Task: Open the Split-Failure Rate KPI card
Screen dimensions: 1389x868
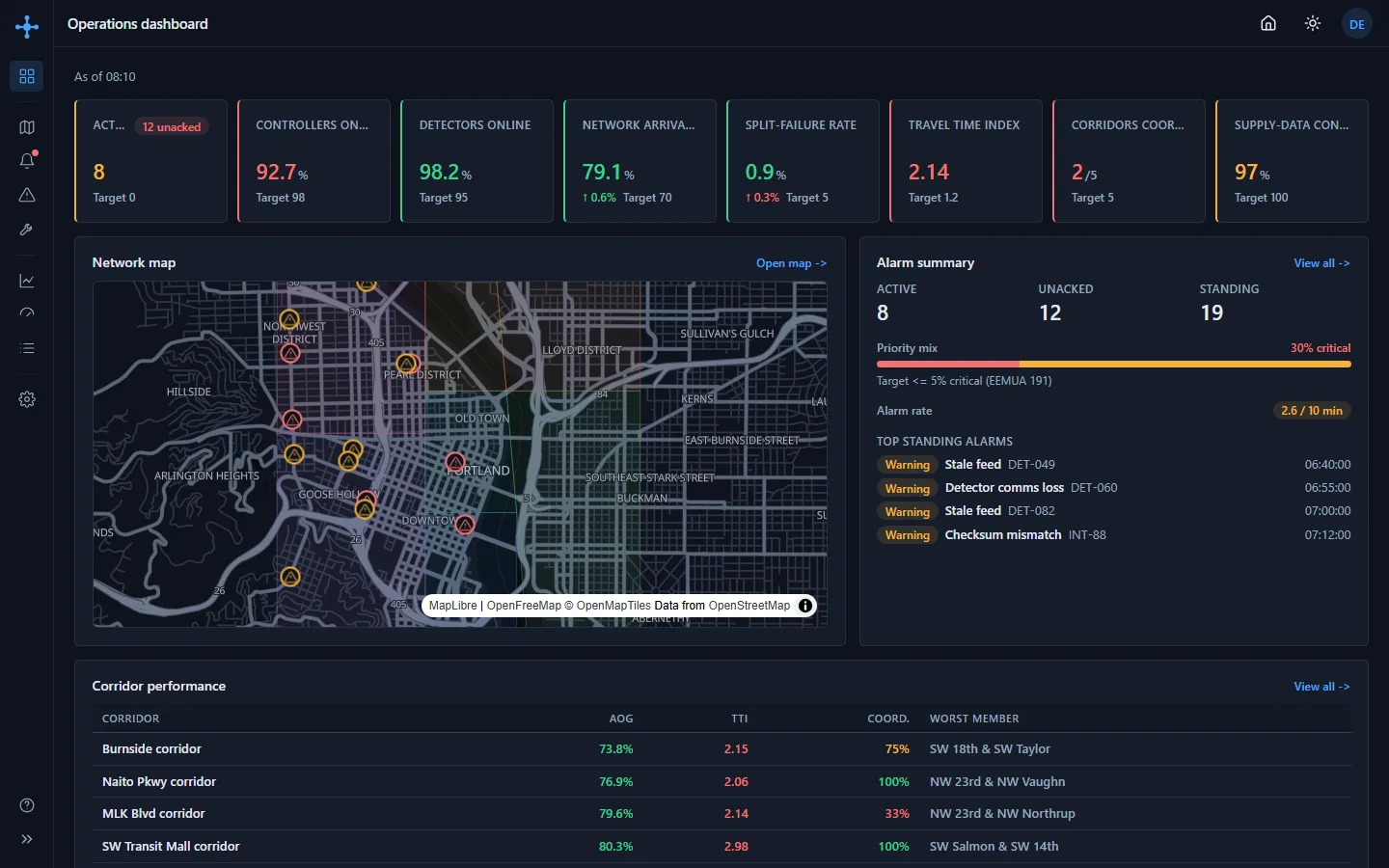Action: [803, 161]
